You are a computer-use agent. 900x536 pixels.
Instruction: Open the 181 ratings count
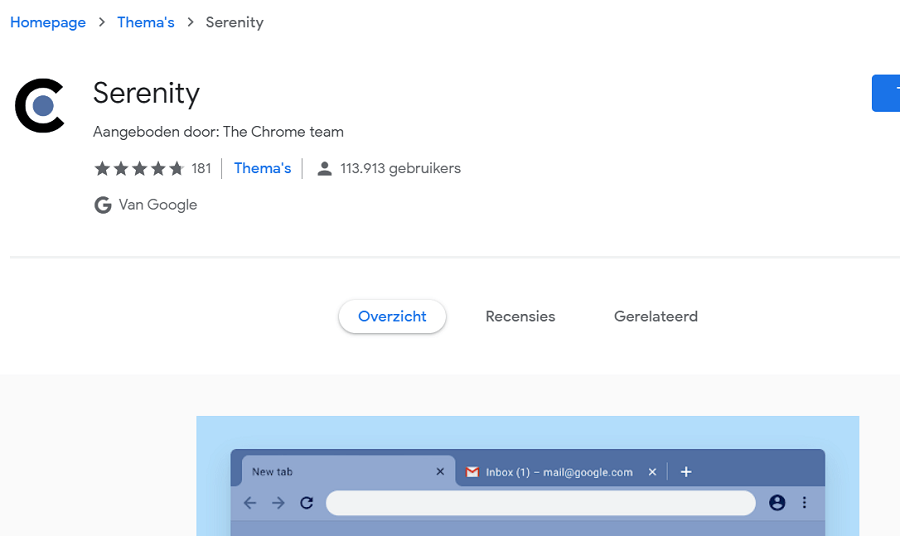point(201,169)
